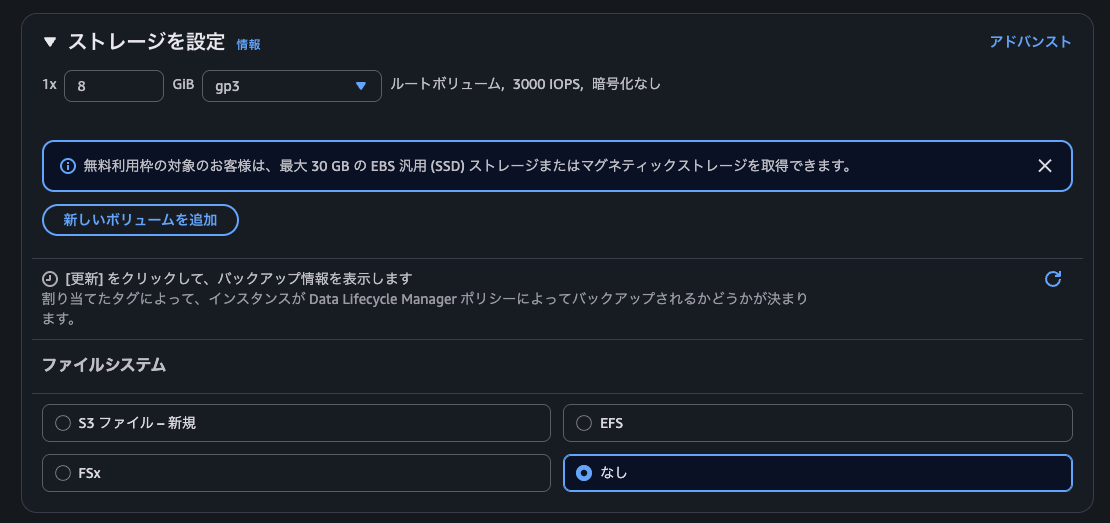Click the info circle icon in free-tier banner

[x=68, y=166]
